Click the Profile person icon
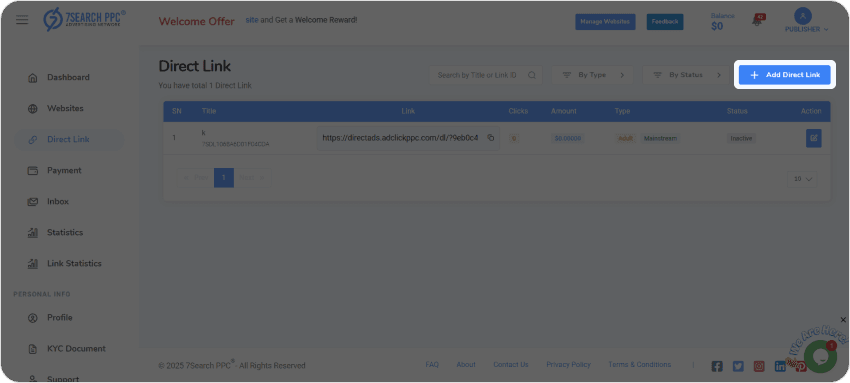This screenshot has height=383, width=850. (x=33, y=318)
